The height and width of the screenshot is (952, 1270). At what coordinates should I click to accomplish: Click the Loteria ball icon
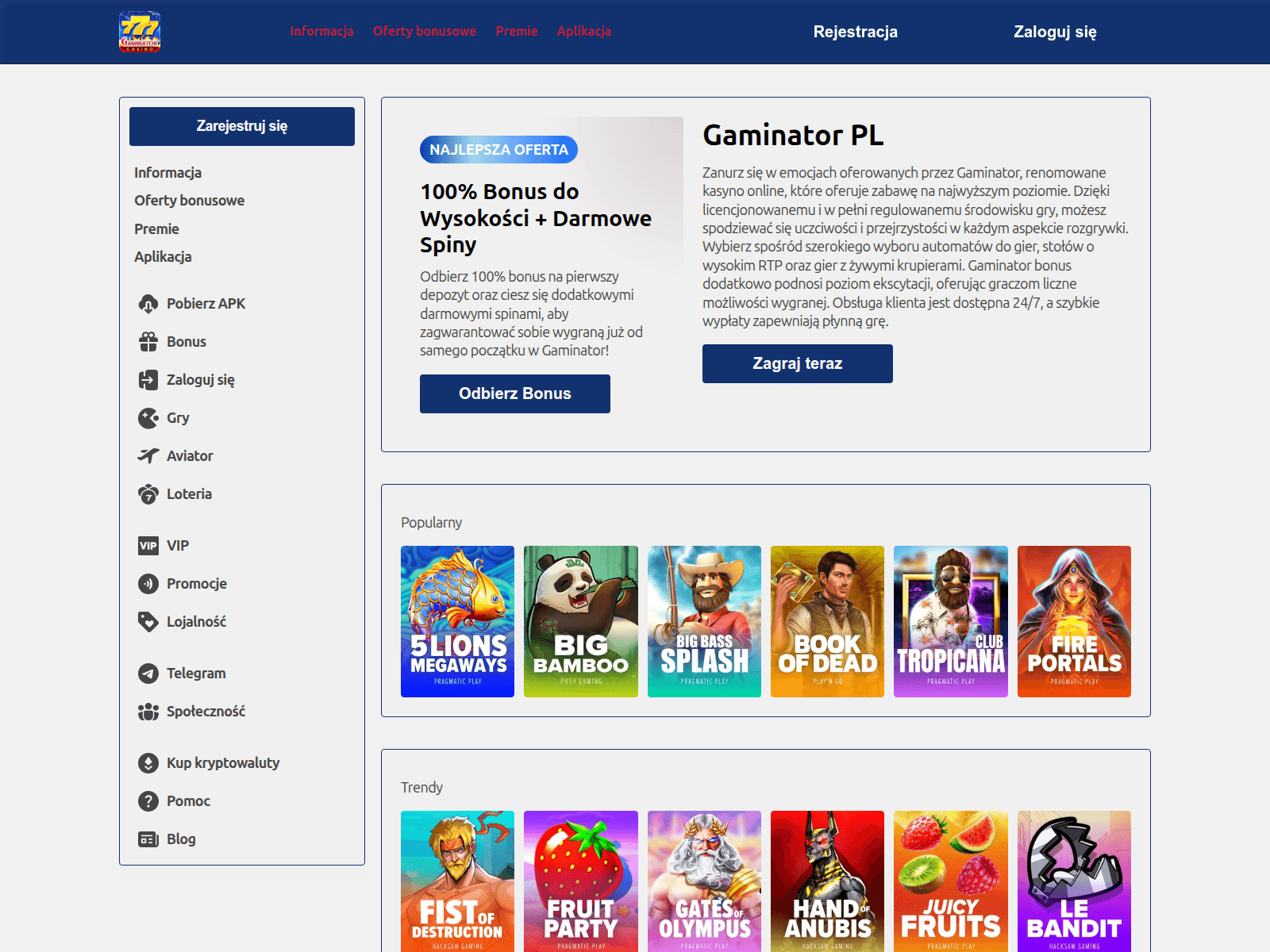click(148, 494)
